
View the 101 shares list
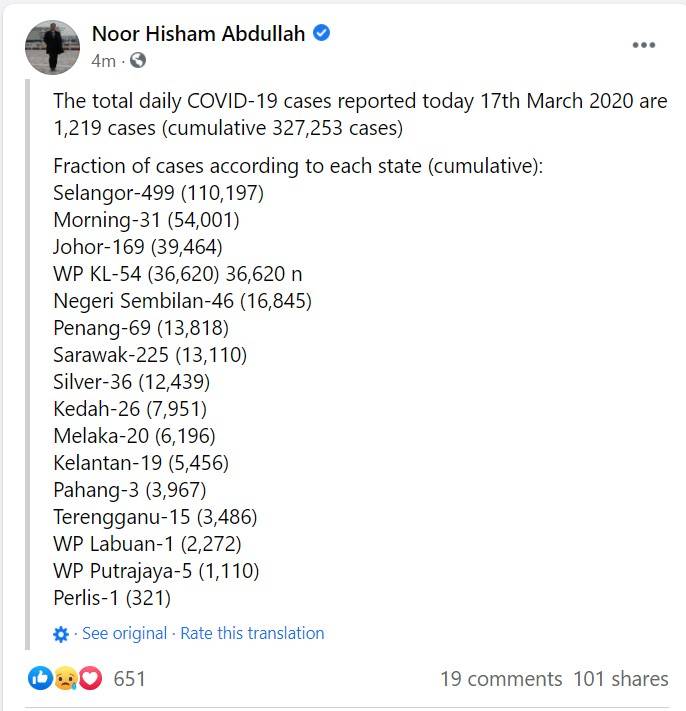coord(621,679)
